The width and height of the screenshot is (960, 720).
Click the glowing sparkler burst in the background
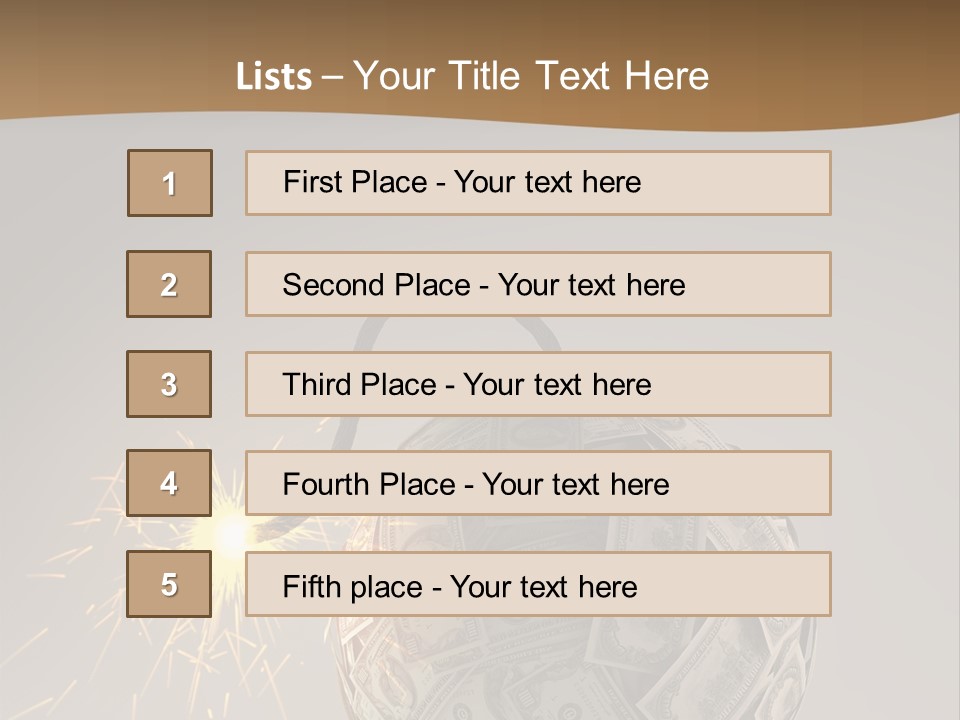tap(229, 531)
